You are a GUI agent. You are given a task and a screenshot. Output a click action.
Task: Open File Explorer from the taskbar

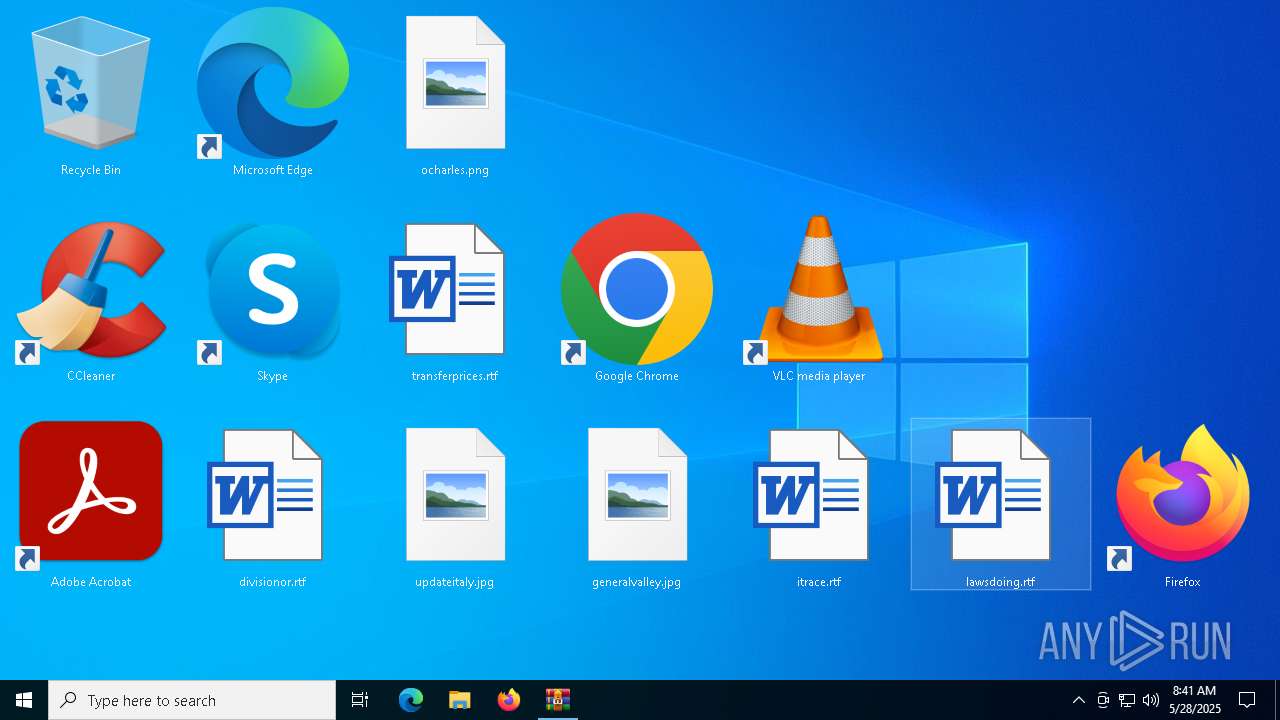[460, 700]
